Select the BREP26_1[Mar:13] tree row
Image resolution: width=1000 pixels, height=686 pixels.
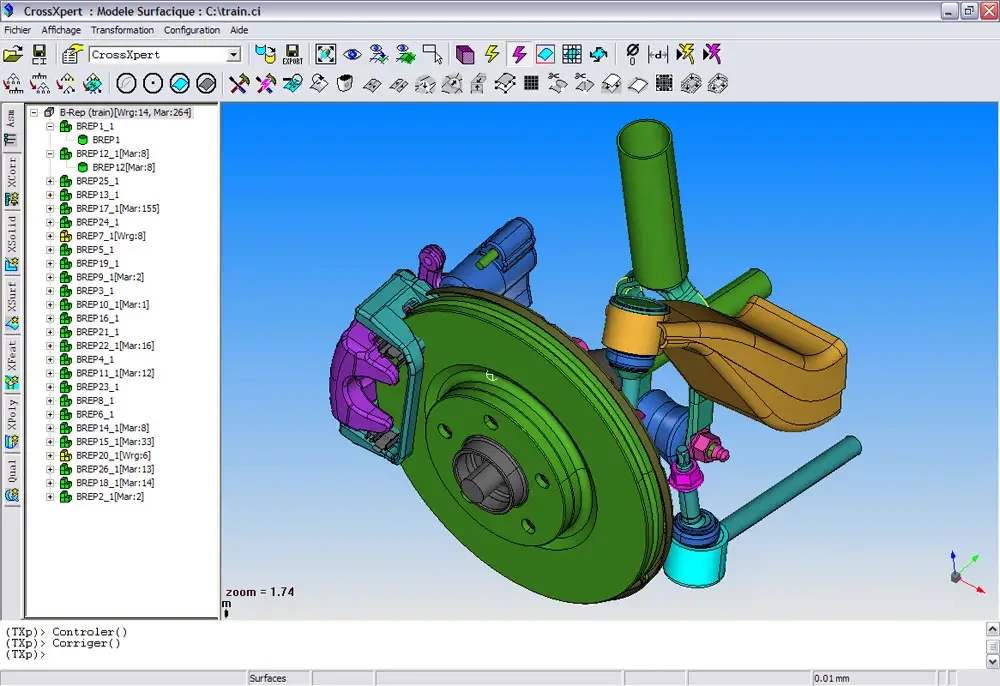[x=115, y=469]
